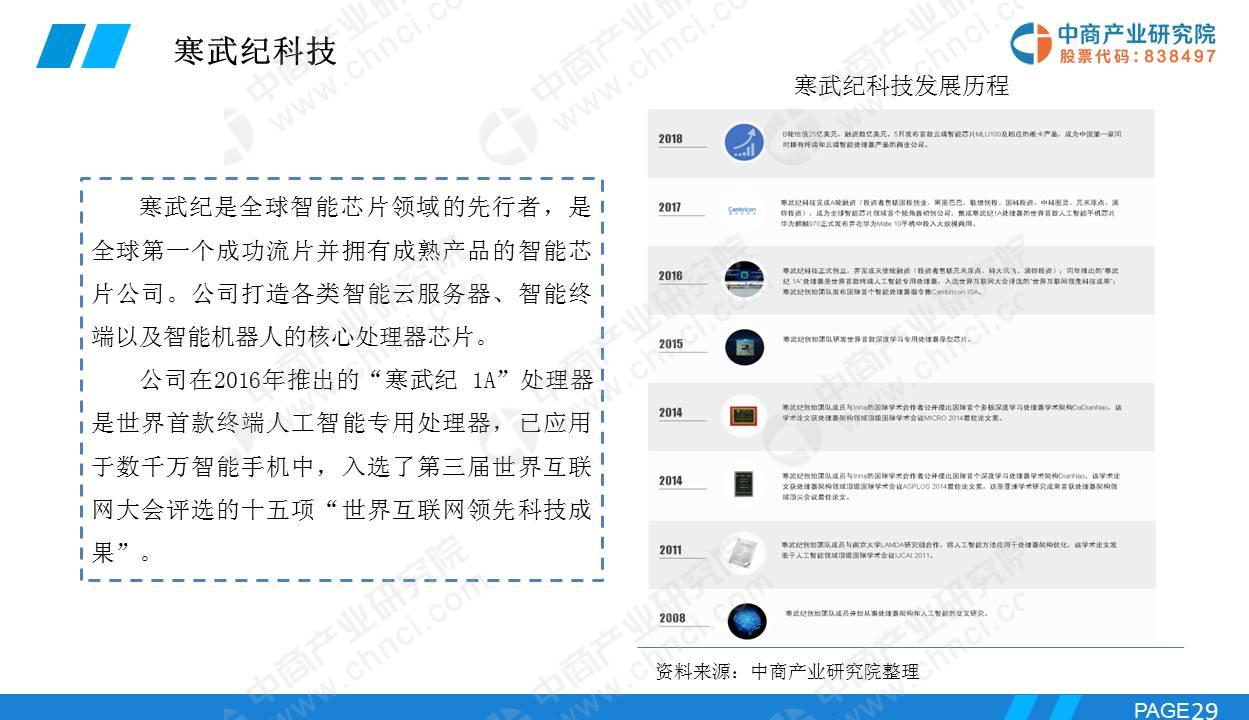1249x720 pixels.
Task: Click the 中商产业研究院 logo icon
Action: [1030, 43]
